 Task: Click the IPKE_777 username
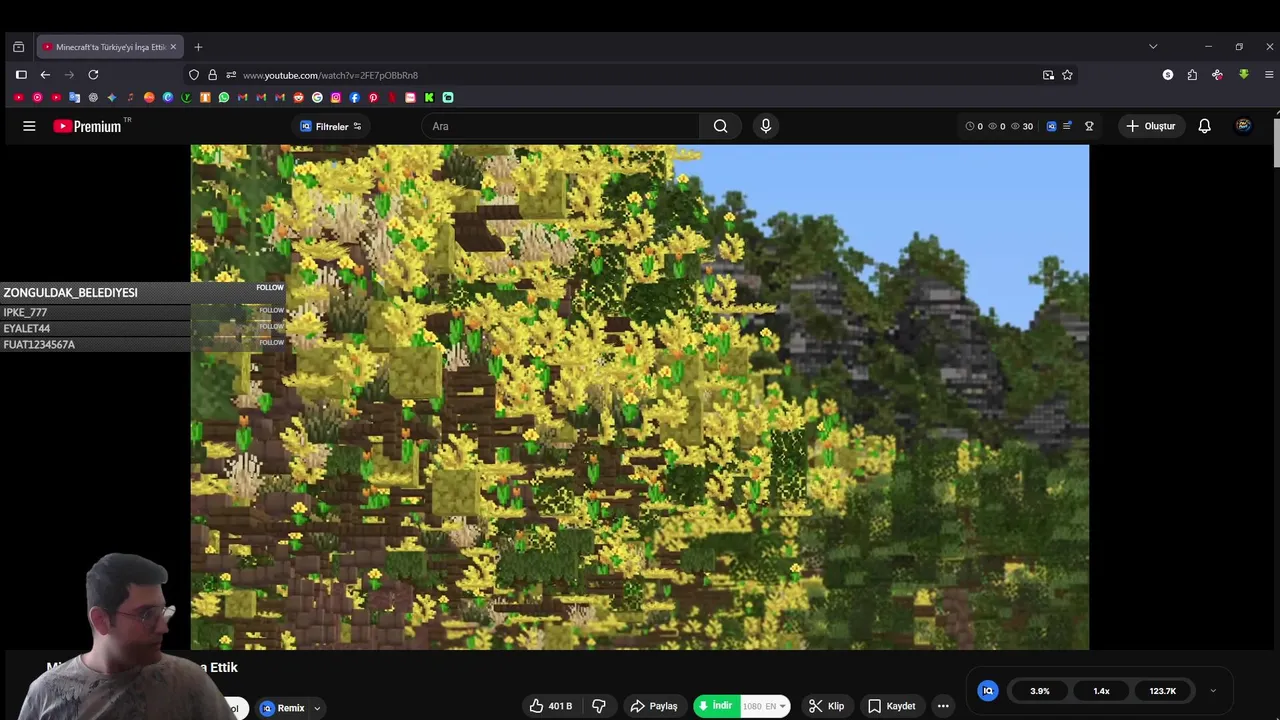point(25,312)
